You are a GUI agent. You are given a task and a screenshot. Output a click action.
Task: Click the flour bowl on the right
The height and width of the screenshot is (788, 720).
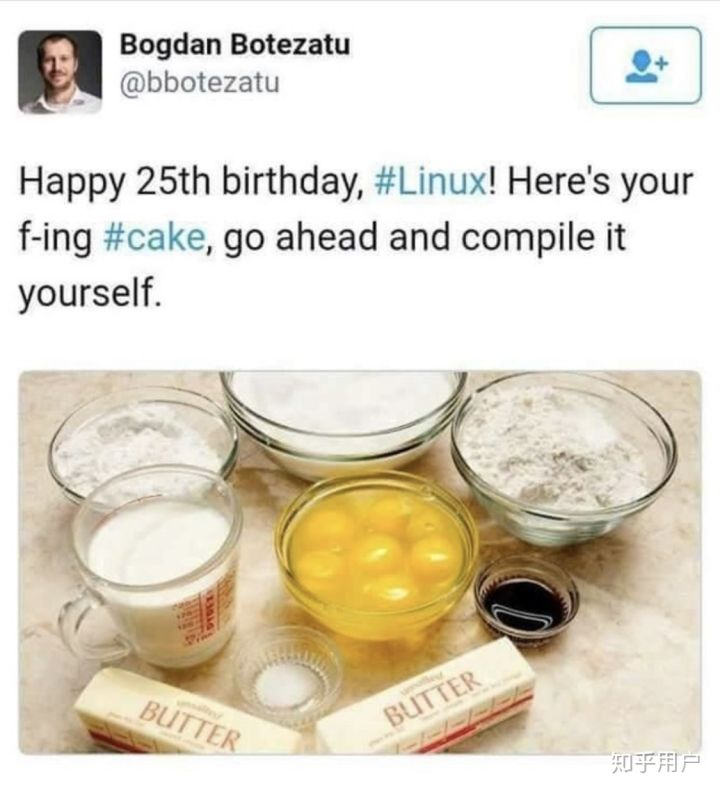[x=563, y=456]
